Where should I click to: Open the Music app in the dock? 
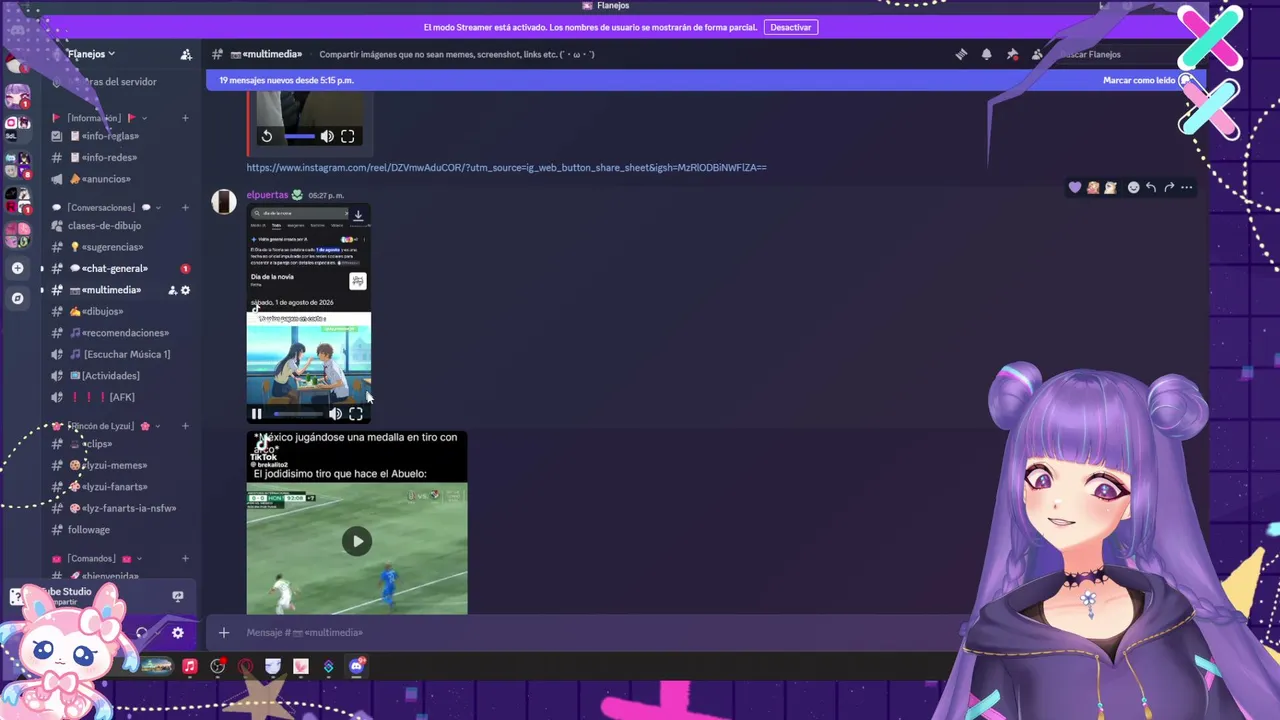click(x=190, y=666)
